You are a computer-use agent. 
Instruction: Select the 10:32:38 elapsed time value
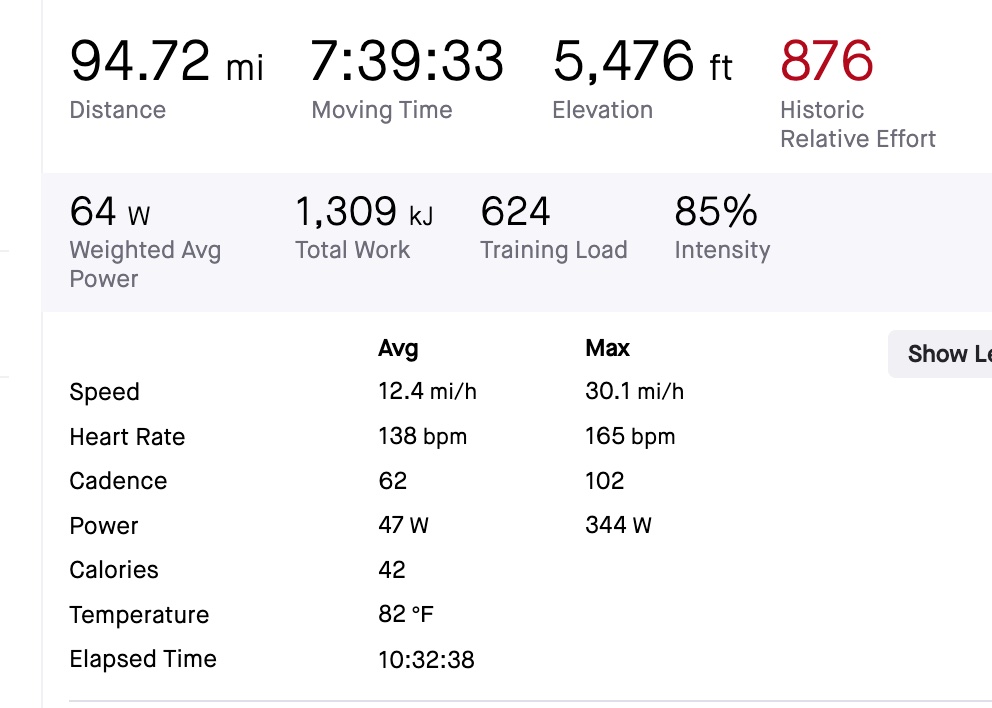coord(426,660)
